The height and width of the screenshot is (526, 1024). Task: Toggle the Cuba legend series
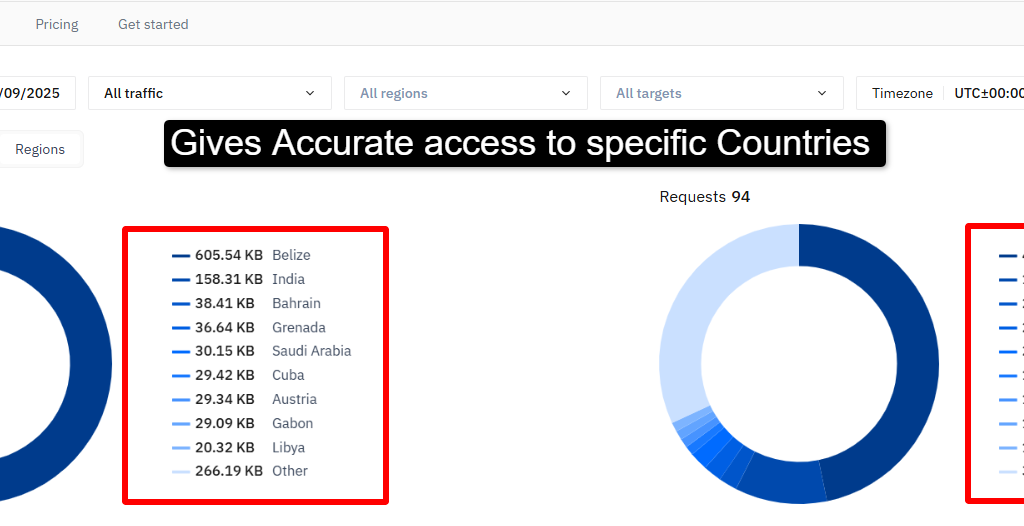point(288,375)
